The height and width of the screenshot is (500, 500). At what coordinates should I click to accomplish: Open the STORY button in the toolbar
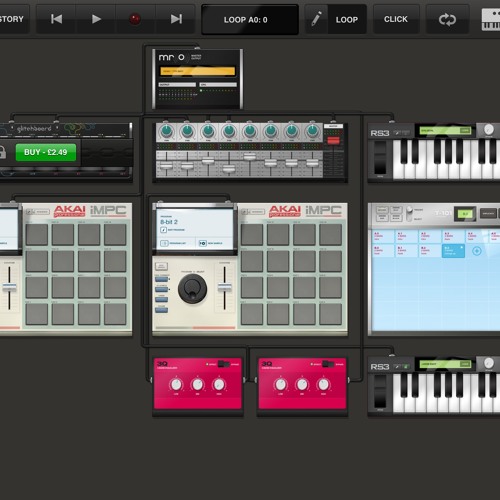point(13,19)
